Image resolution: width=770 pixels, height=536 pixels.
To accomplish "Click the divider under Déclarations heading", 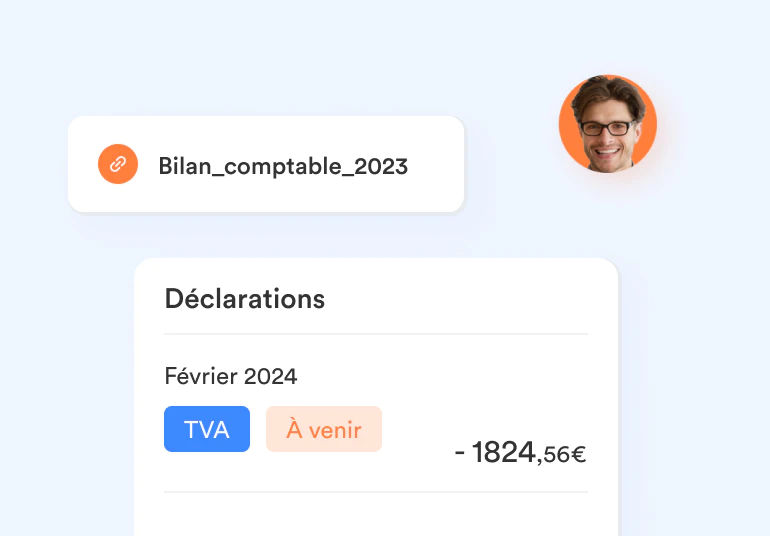I will (x=376, y=334).
